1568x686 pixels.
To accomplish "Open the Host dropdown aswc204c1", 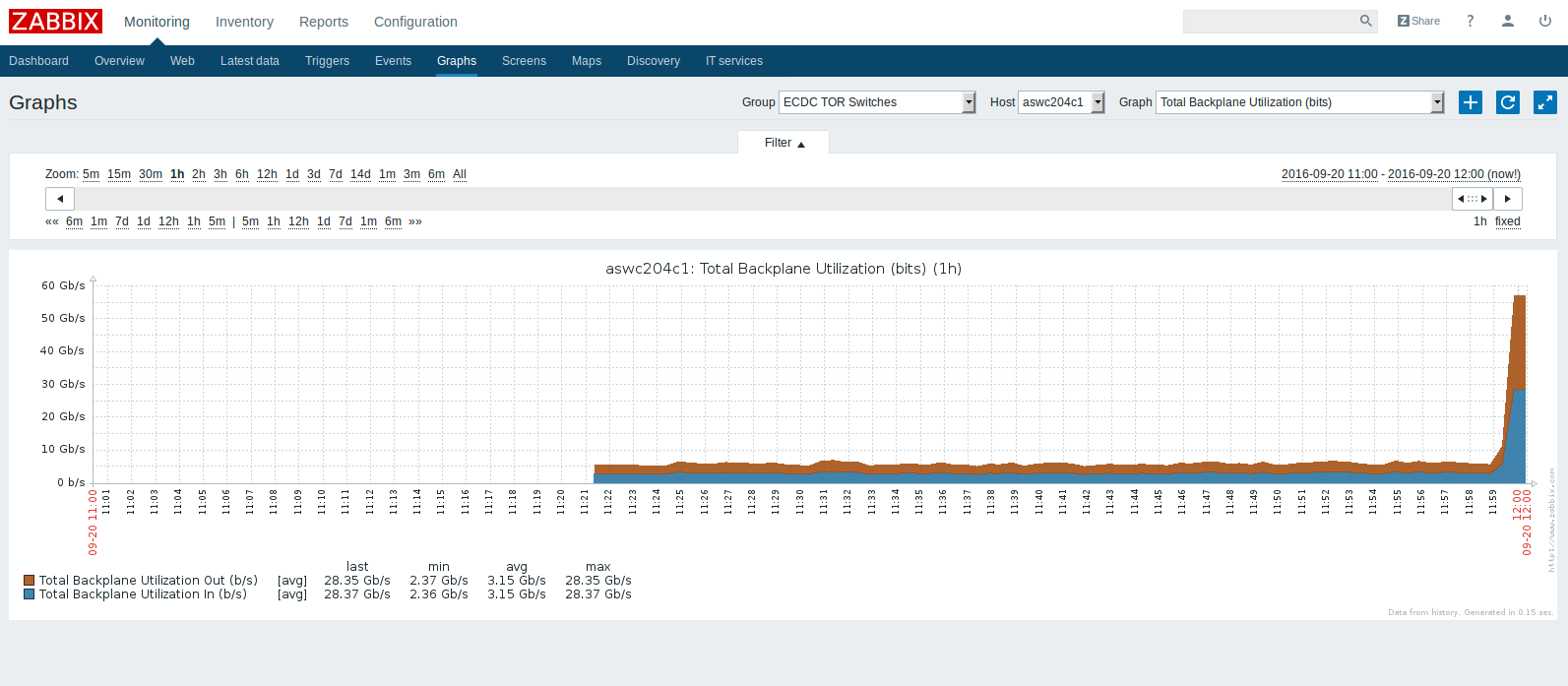I will 1061,102.
